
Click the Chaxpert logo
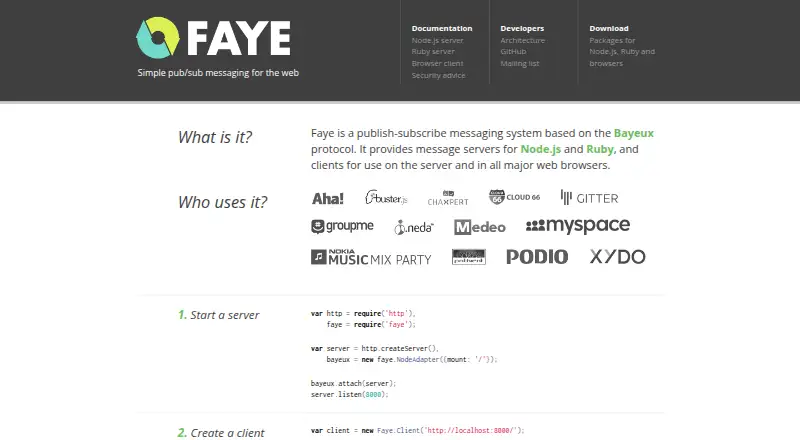point(448,198)
